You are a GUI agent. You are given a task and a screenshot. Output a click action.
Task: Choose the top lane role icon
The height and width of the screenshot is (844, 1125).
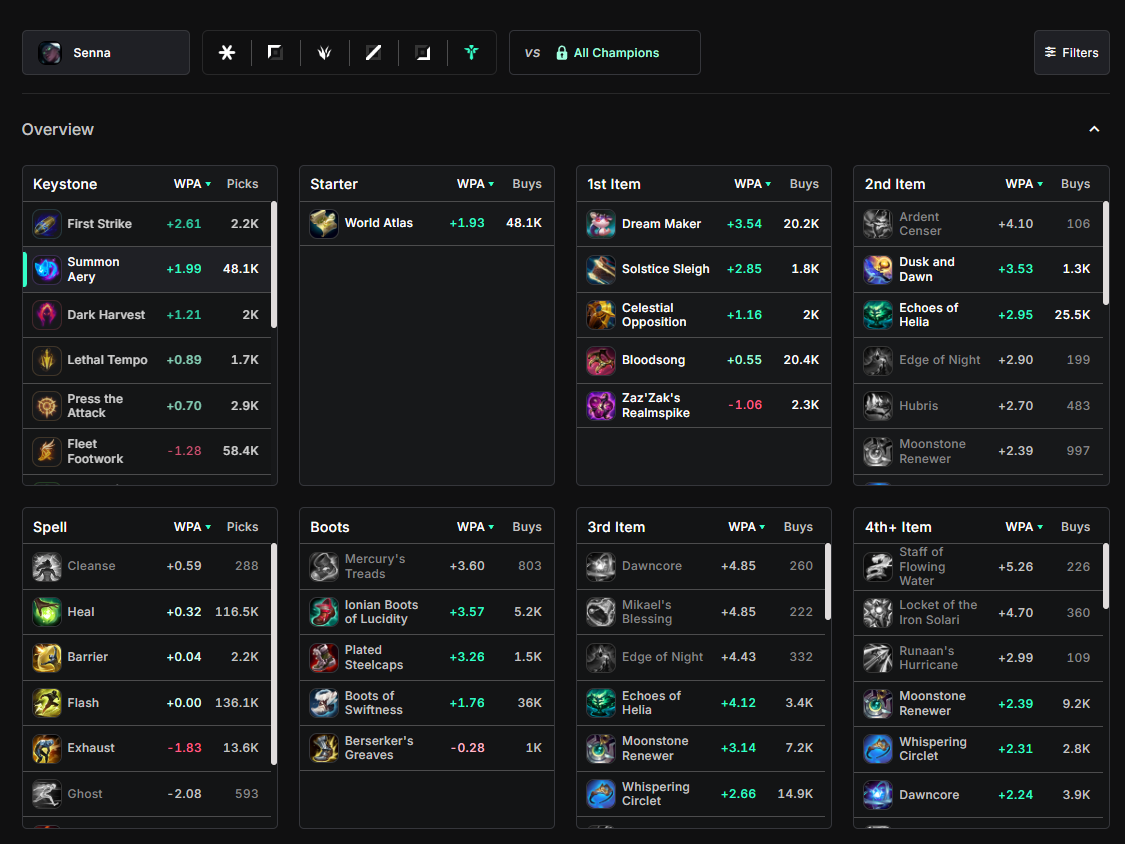[276, 52]
